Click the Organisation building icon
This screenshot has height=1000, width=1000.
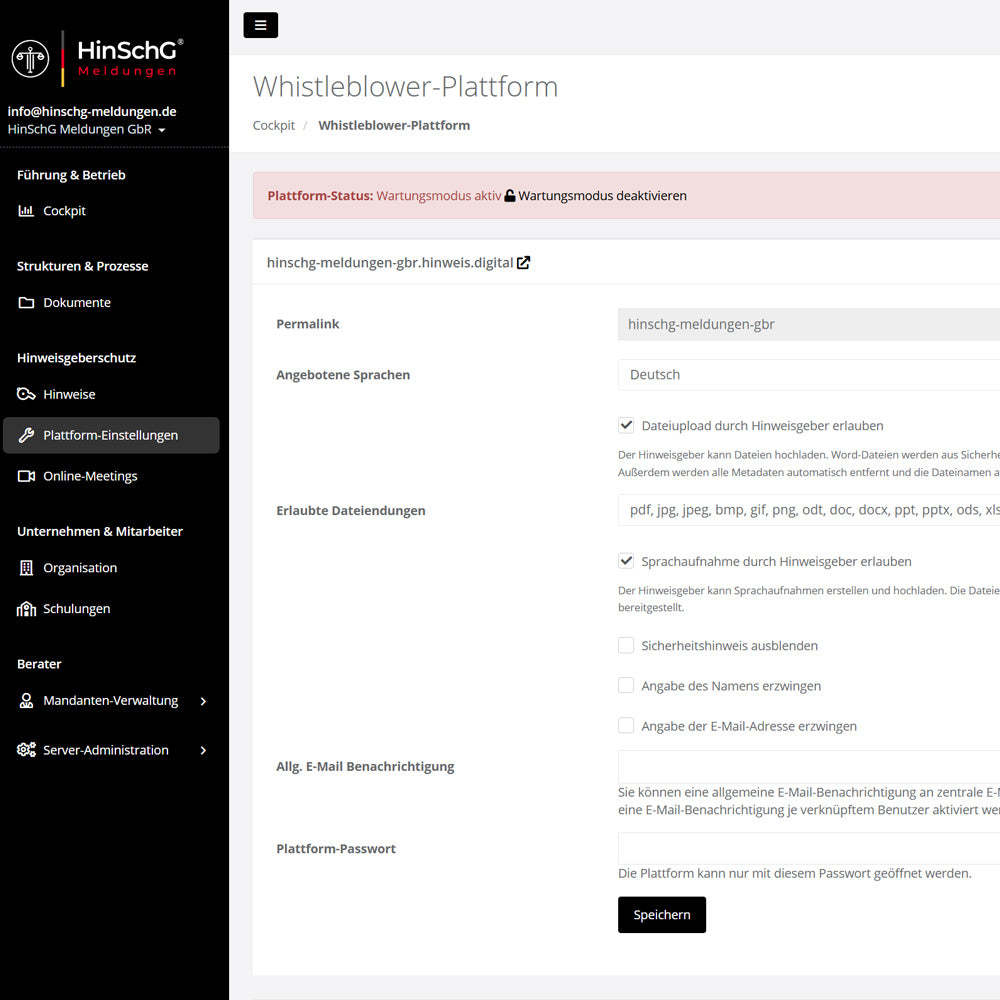[26, 568]
